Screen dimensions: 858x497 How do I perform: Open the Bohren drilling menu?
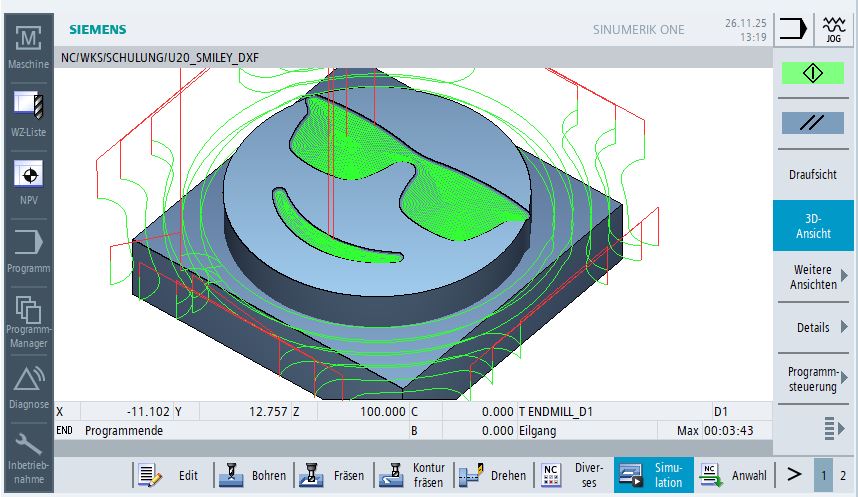coord(252,476)
